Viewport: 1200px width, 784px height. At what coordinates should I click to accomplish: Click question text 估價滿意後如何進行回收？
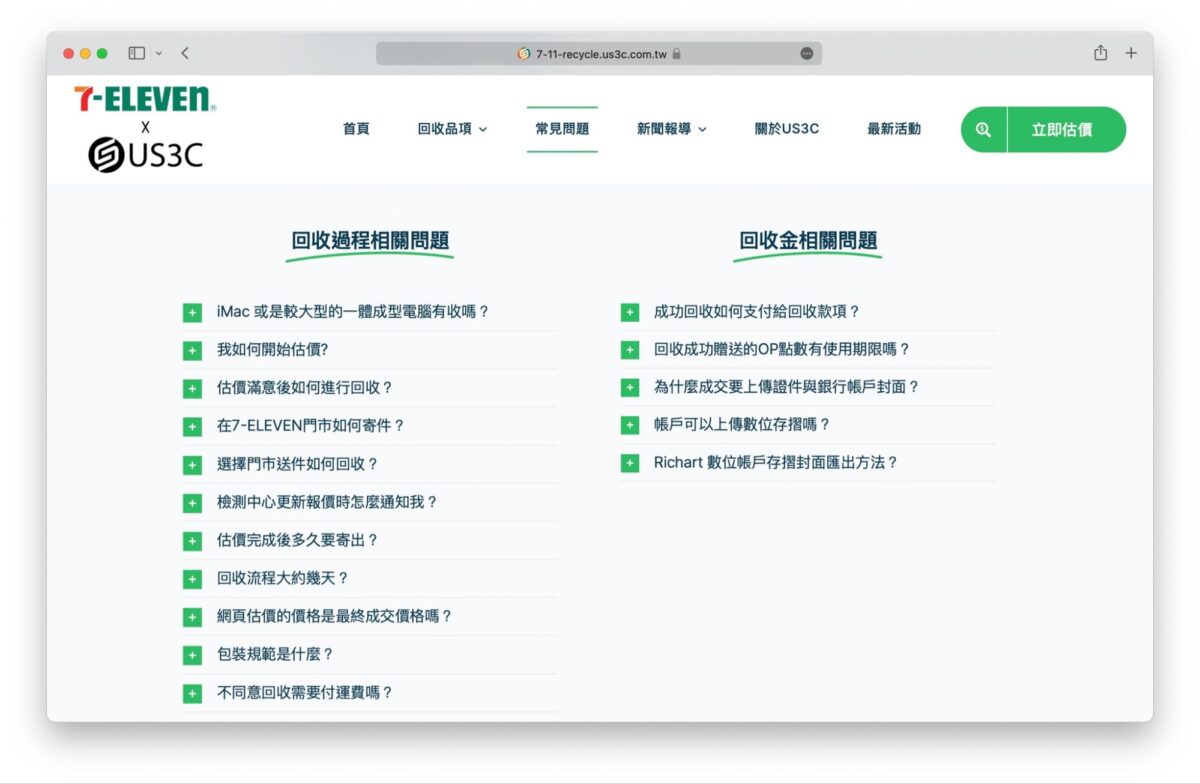click(305, 387)
